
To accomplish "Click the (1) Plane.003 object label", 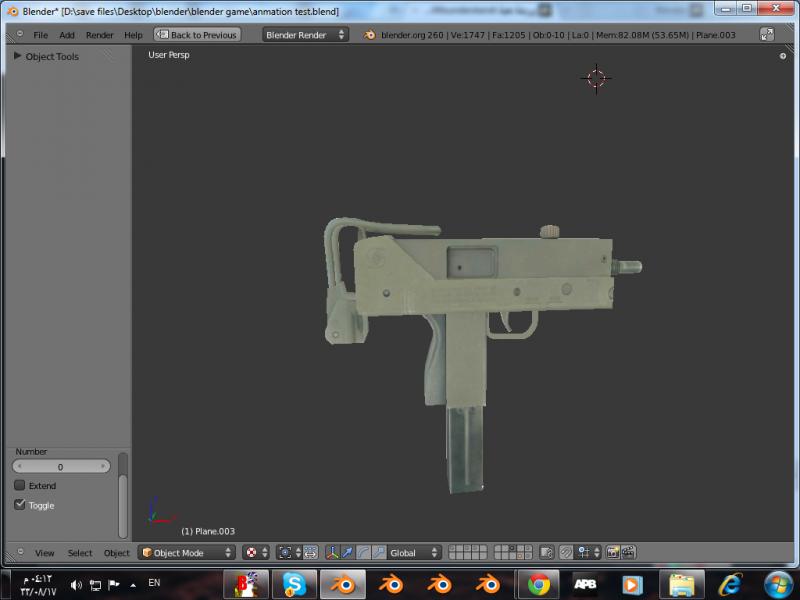I will 208,531.
